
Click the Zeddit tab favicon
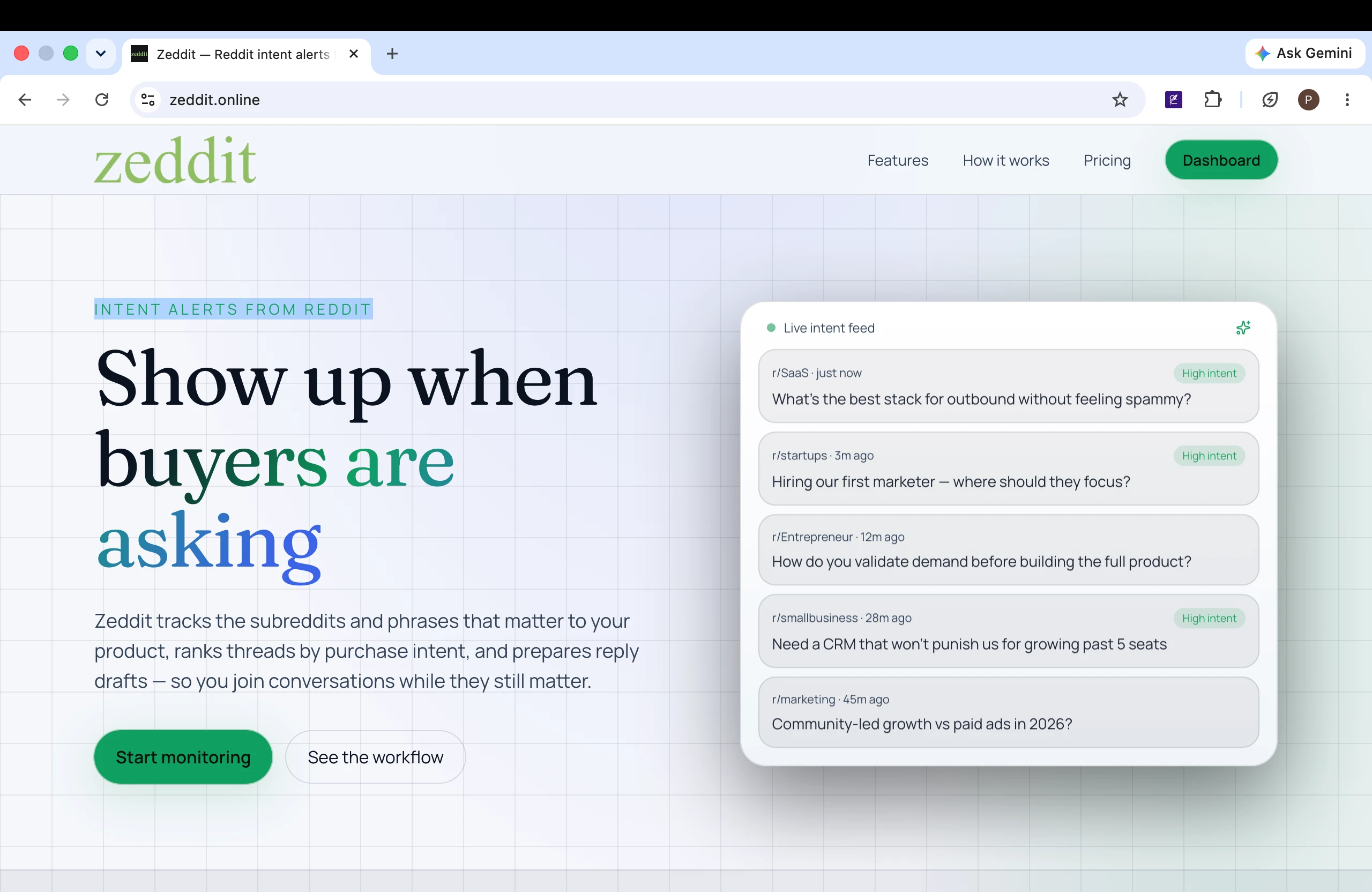(139, 54)
